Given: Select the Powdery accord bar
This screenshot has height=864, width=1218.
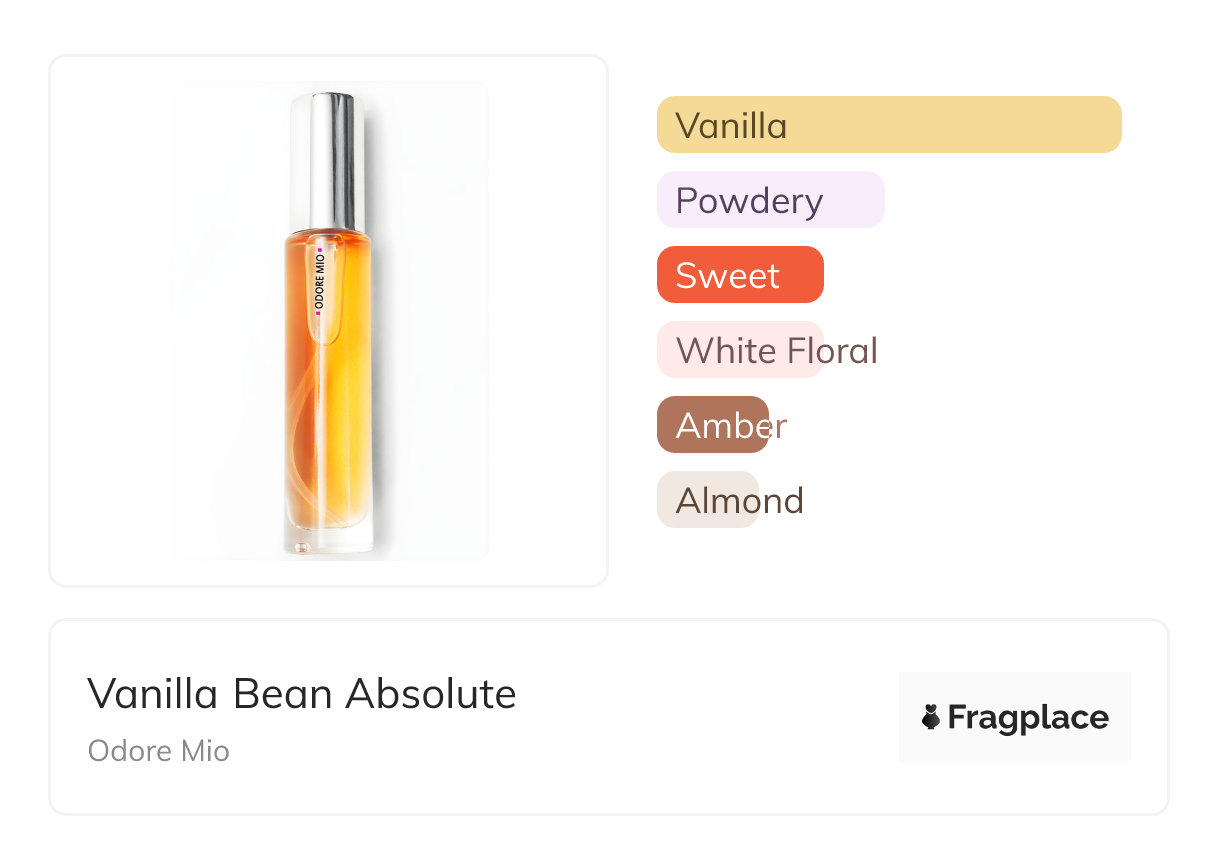Looking at the screenshot, I should point(770,200).
